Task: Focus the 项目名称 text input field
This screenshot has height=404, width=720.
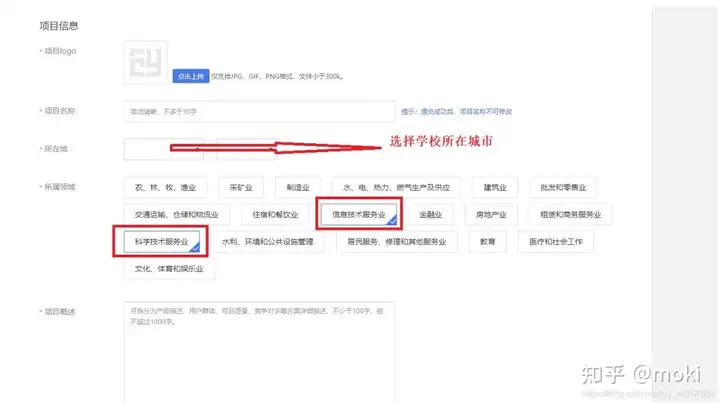Action: click(x=259, y=111)
